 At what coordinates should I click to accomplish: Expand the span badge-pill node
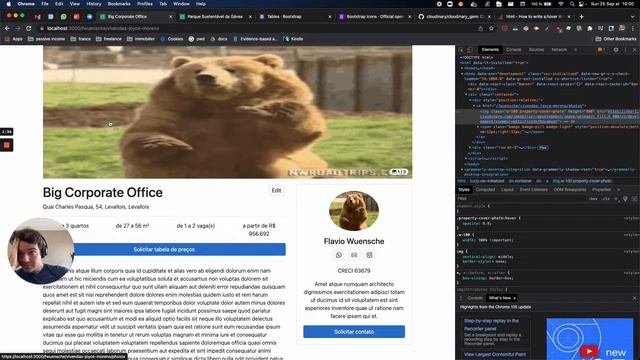[x=478, y=127]
